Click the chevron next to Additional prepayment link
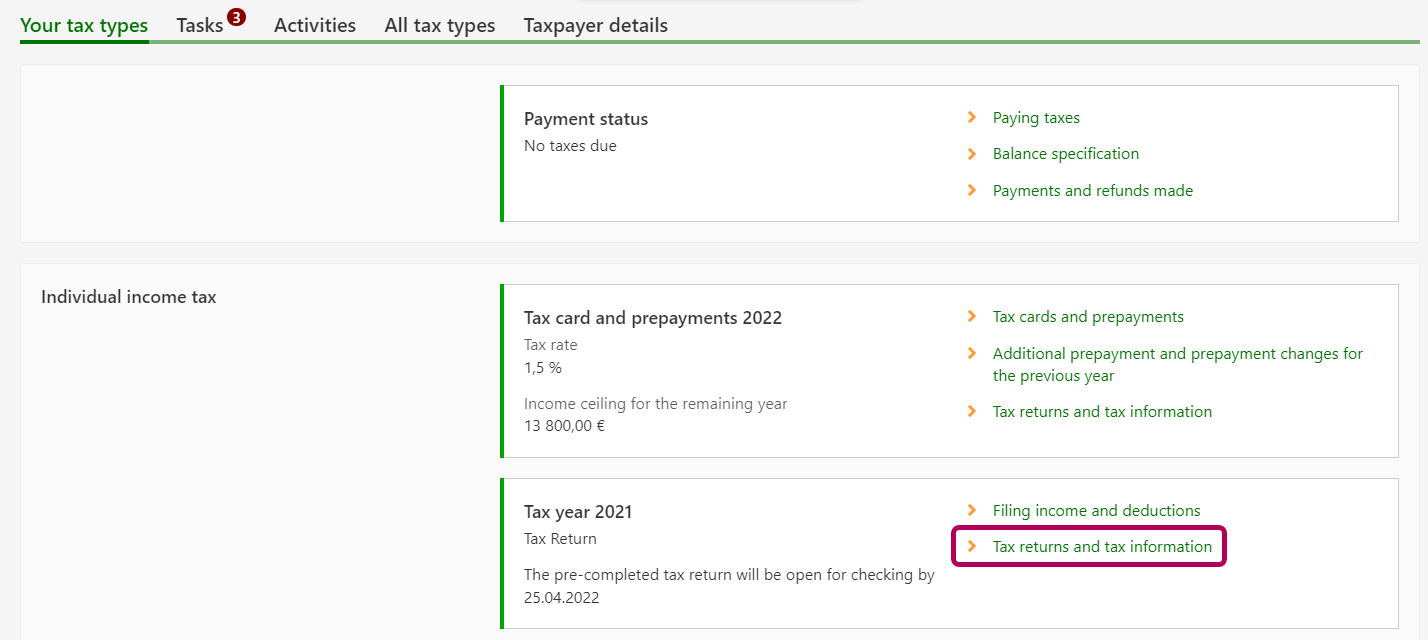This screenshot has width=1428, height=640. [972, 354]
